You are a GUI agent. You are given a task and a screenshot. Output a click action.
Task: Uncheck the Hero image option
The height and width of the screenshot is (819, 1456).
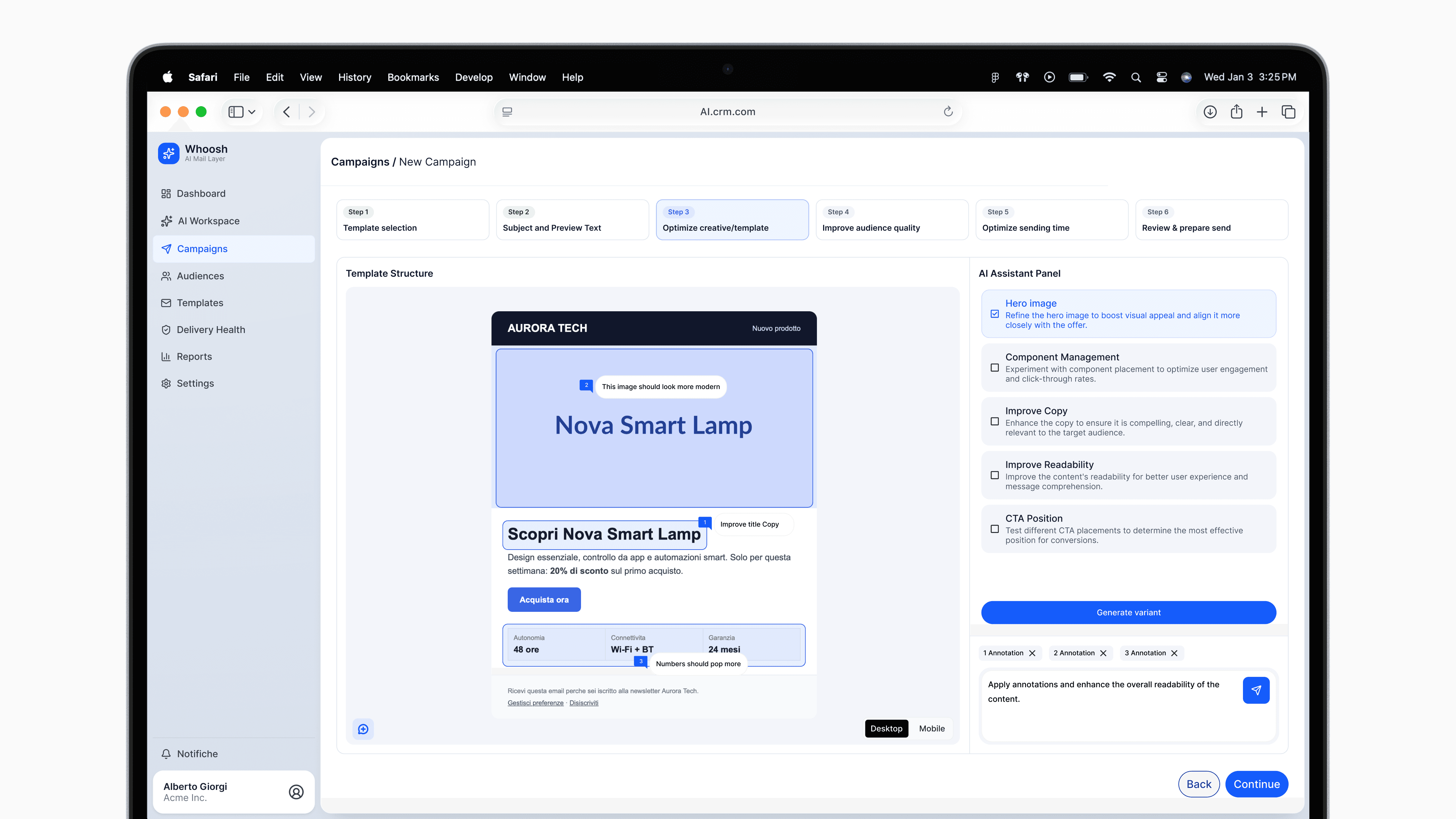[995, 314]
